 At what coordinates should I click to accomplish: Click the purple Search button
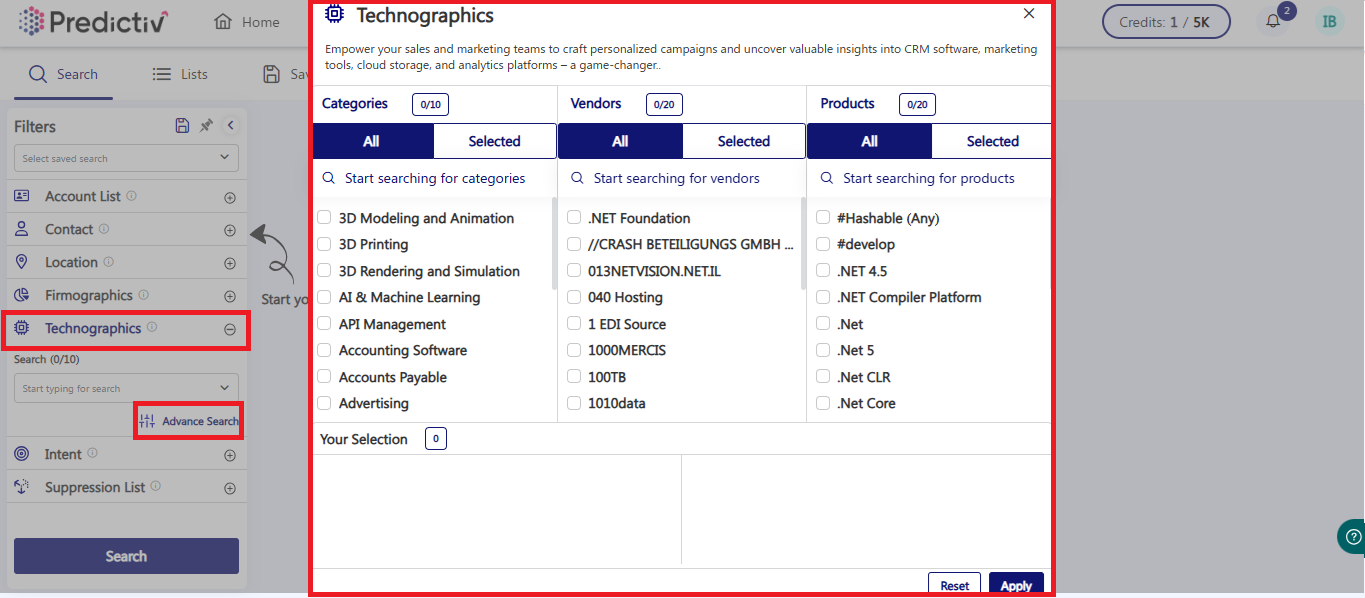[x=126, y=556]
